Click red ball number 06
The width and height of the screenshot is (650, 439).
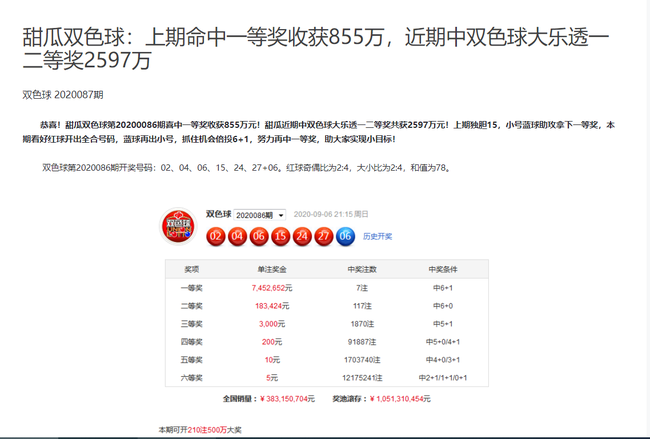tap(258, 236)
